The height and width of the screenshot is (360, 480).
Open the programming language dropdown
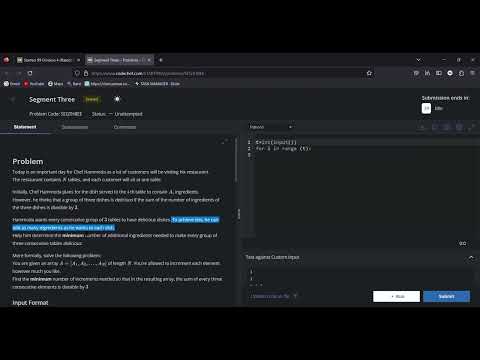(x=271, y=127)
